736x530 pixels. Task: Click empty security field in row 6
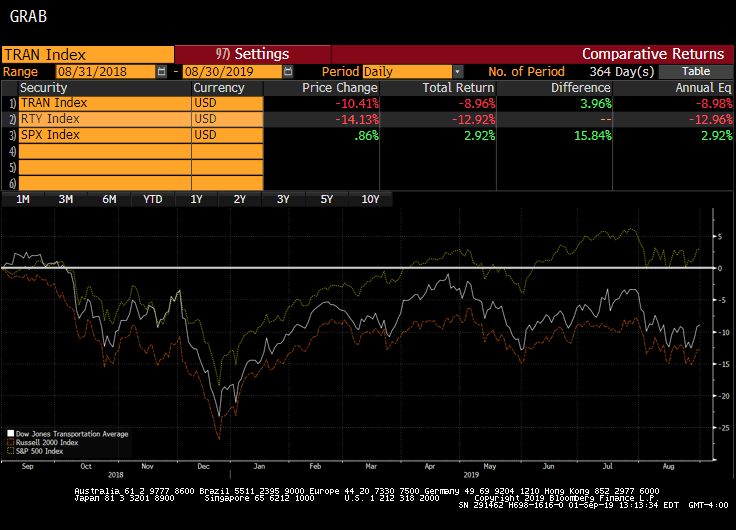pos(105,183)
